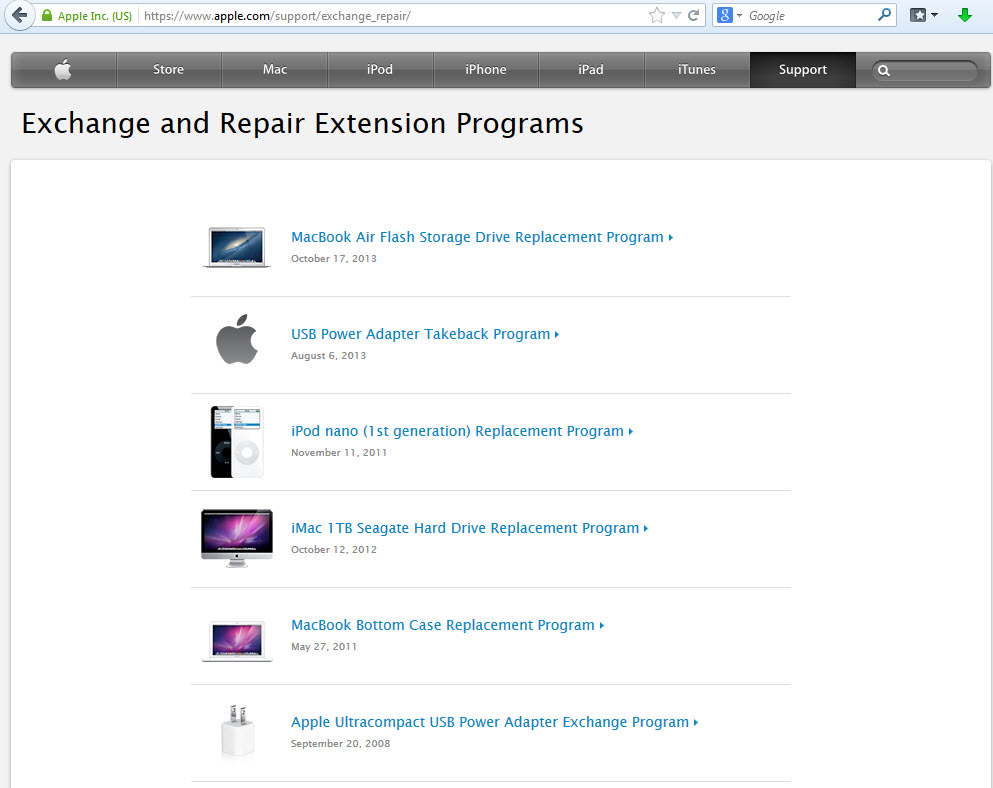Click the MacBook Air thumbnail image

coord(237,247)
